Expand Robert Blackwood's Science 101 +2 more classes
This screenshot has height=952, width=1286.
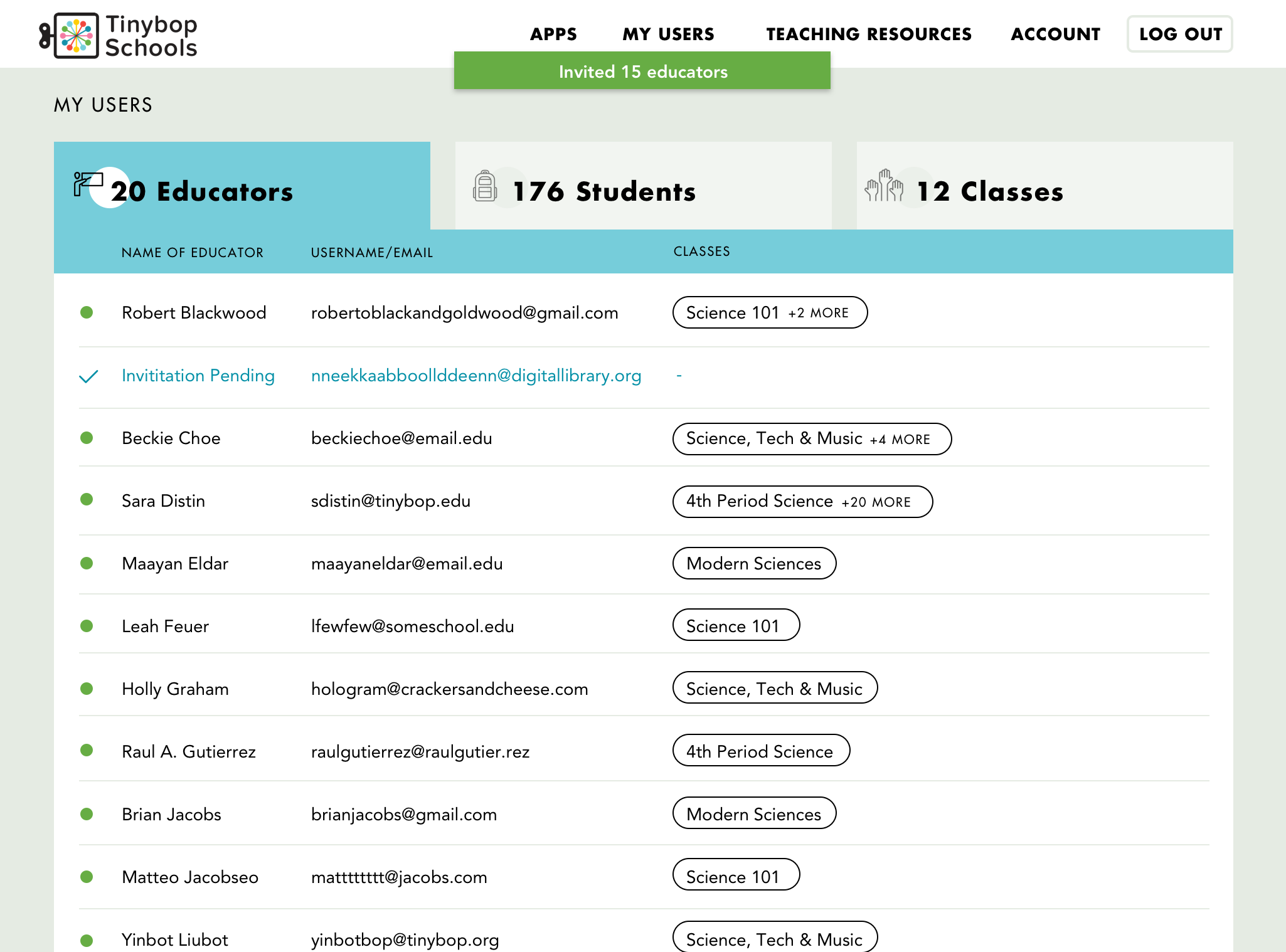[x=770, y=312]
